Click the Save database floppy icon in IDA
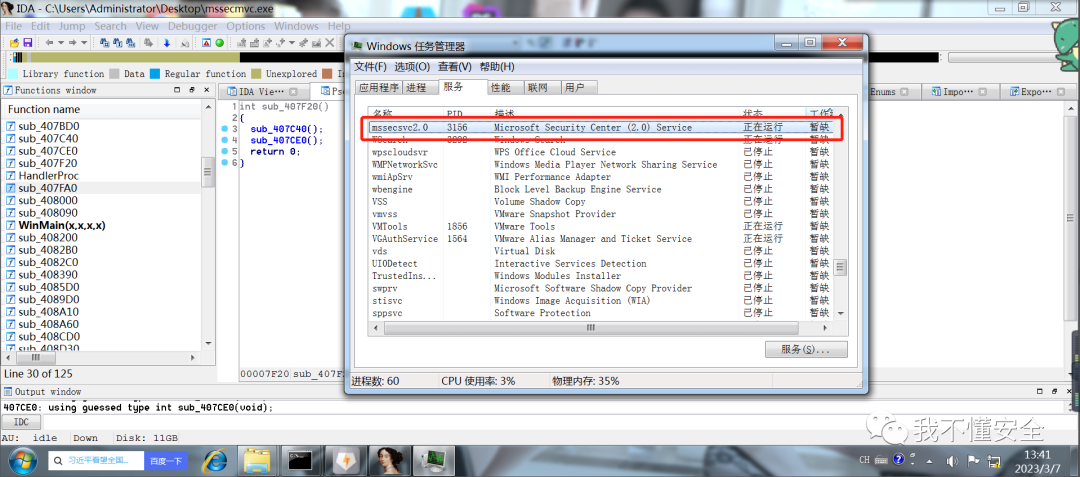 tap(28, 43)
